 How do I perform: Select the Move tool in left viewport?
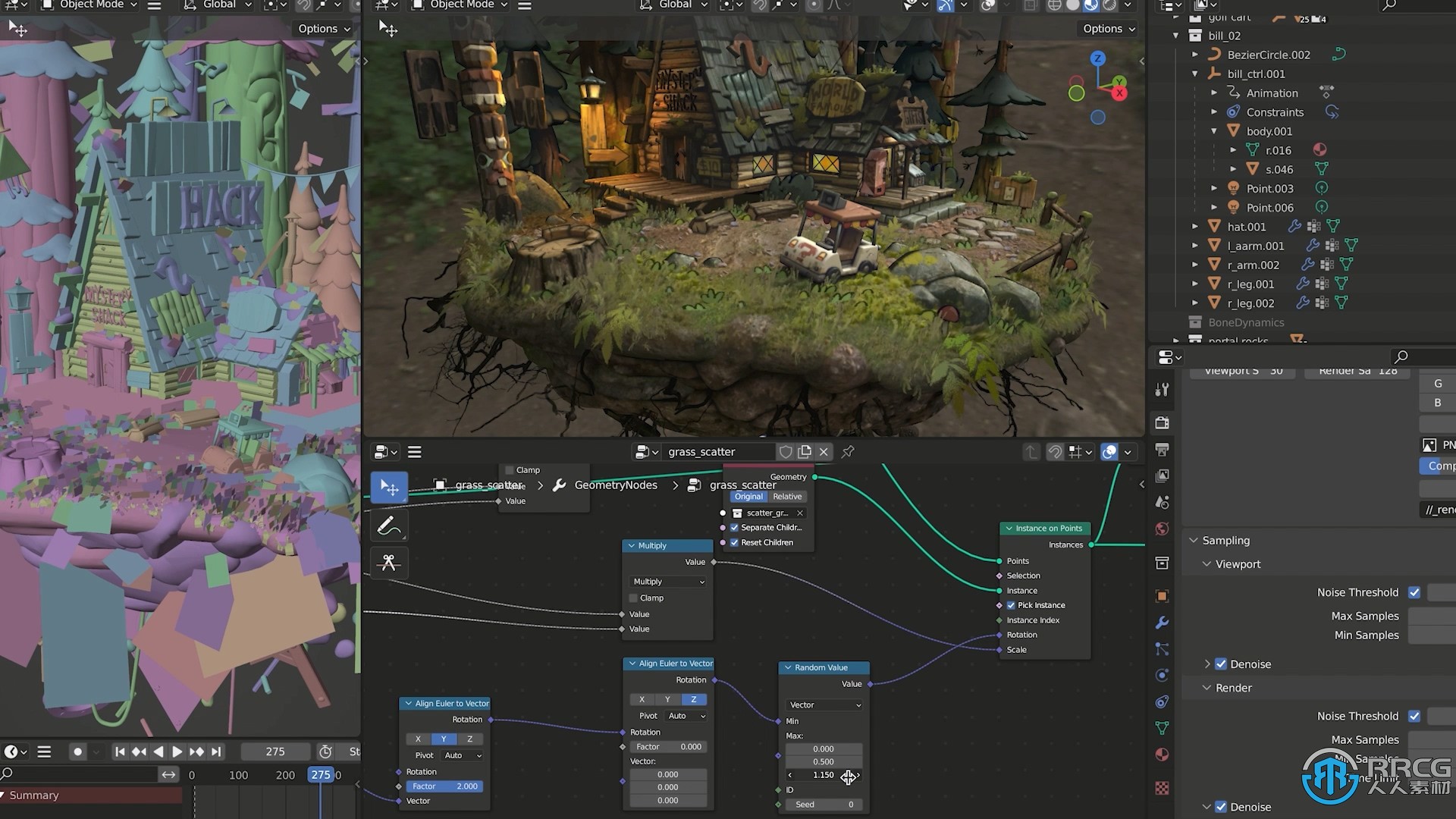point(20,28)
